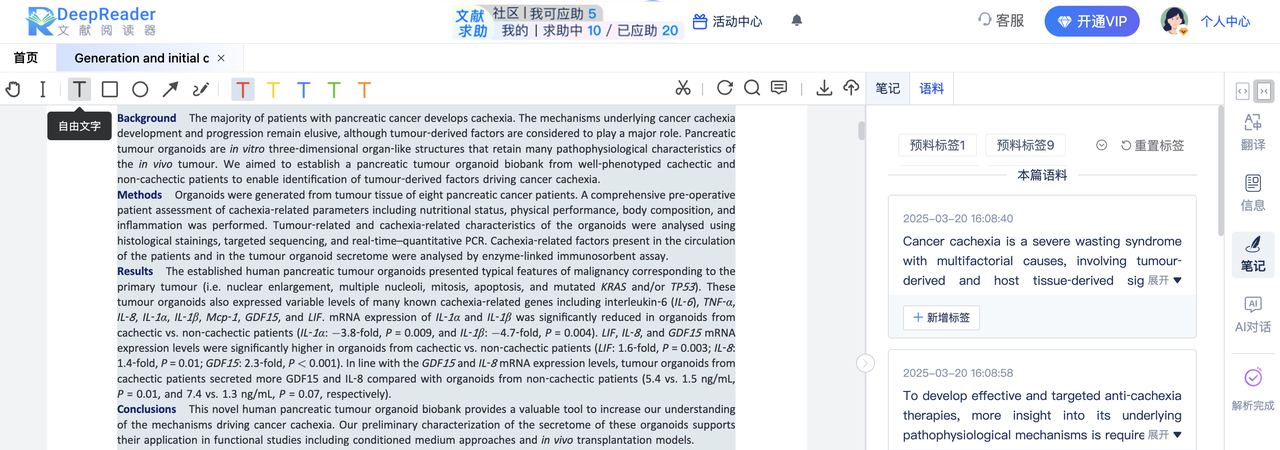Click the Results heading in abstract
1280x450 pixels.
click(135, 271)
